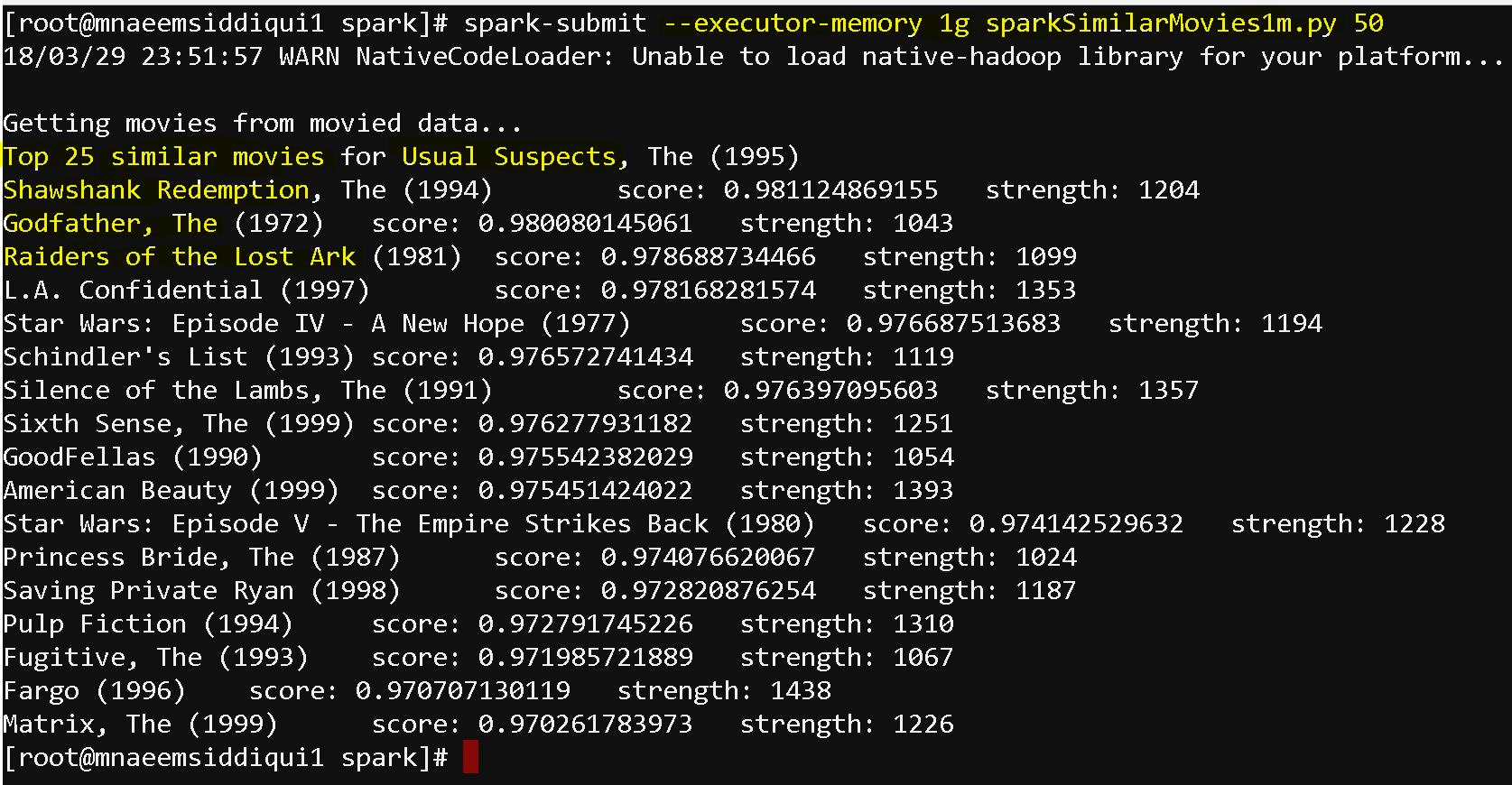
Task: Click the --executor-memory option text
Action: coord(793,23)
